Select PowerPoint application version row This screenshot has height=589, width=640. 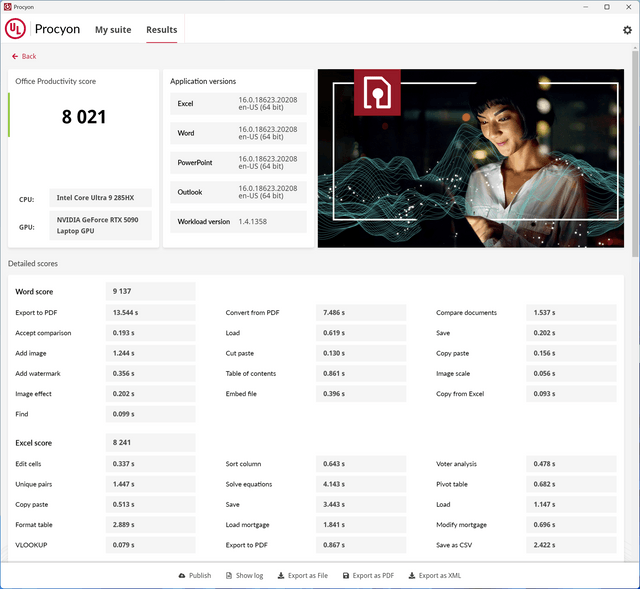coord(238,162)
